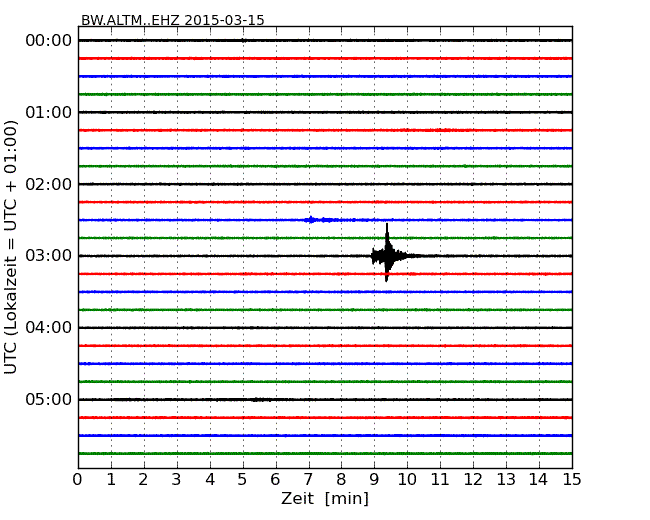
Task: Select the "Zeit [min]" x-axis label
Action: [325, 499]
